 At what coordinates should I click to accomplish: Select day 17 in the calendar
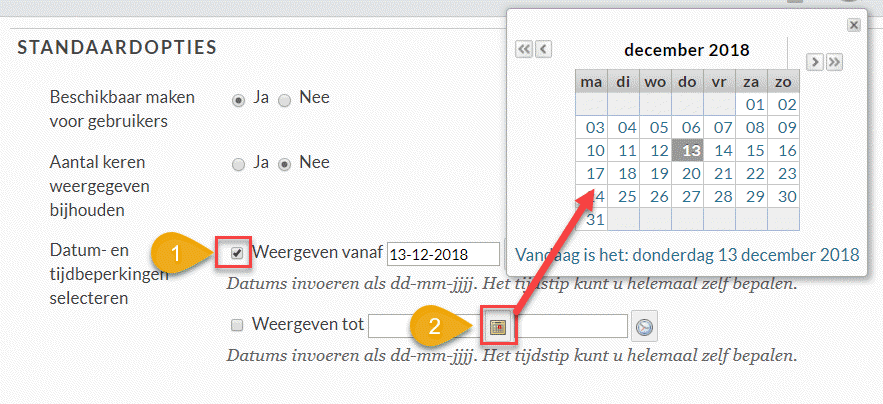coord(591,174)
